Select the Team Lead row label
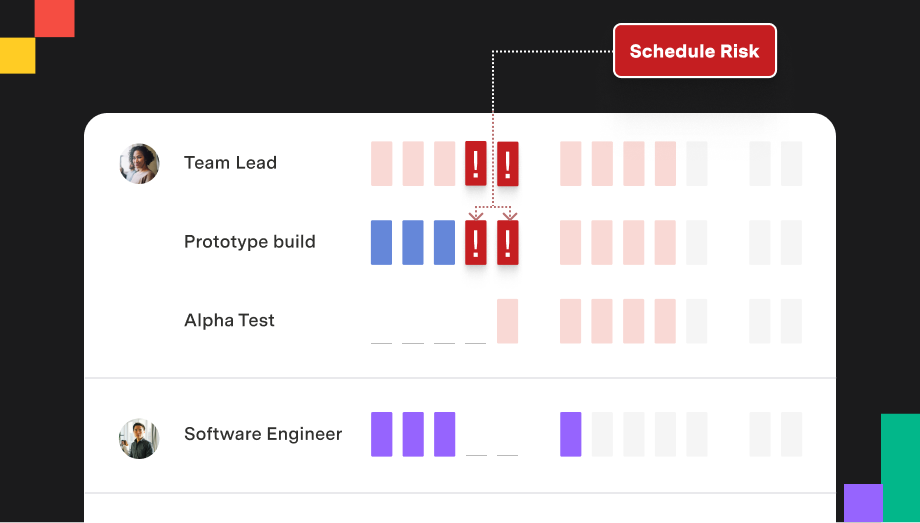920x523 pixels. tap(230, 163)
